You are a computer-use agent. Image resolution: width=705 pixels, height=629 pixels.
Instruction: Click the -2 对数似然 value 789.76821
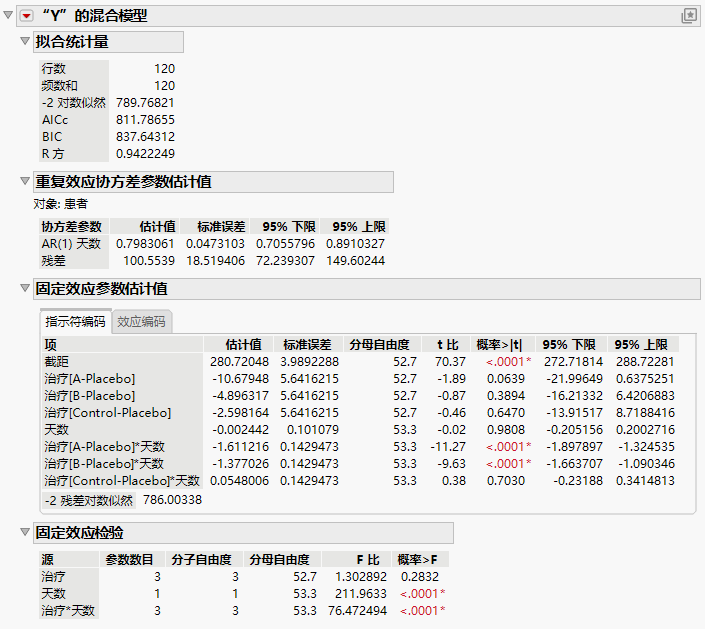pos(145,103)
